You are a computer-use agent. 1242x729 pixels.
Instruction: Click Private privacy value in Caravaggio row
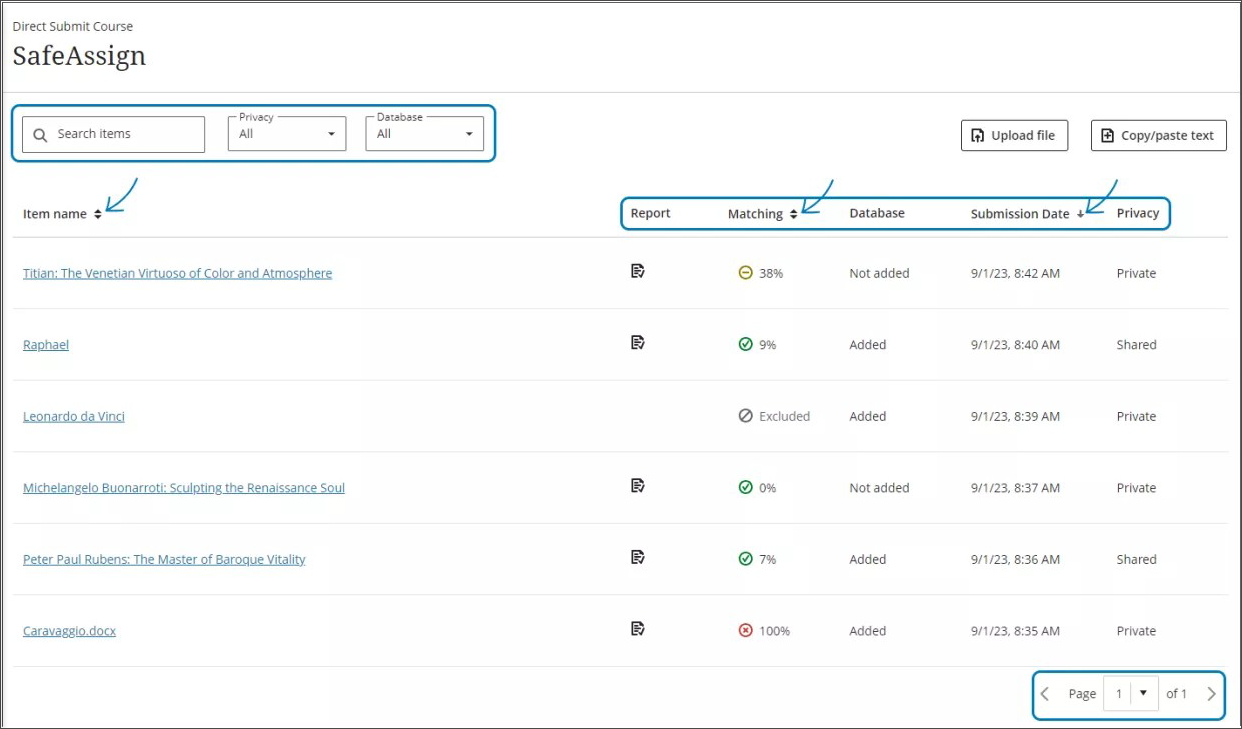pos(1136,631)
